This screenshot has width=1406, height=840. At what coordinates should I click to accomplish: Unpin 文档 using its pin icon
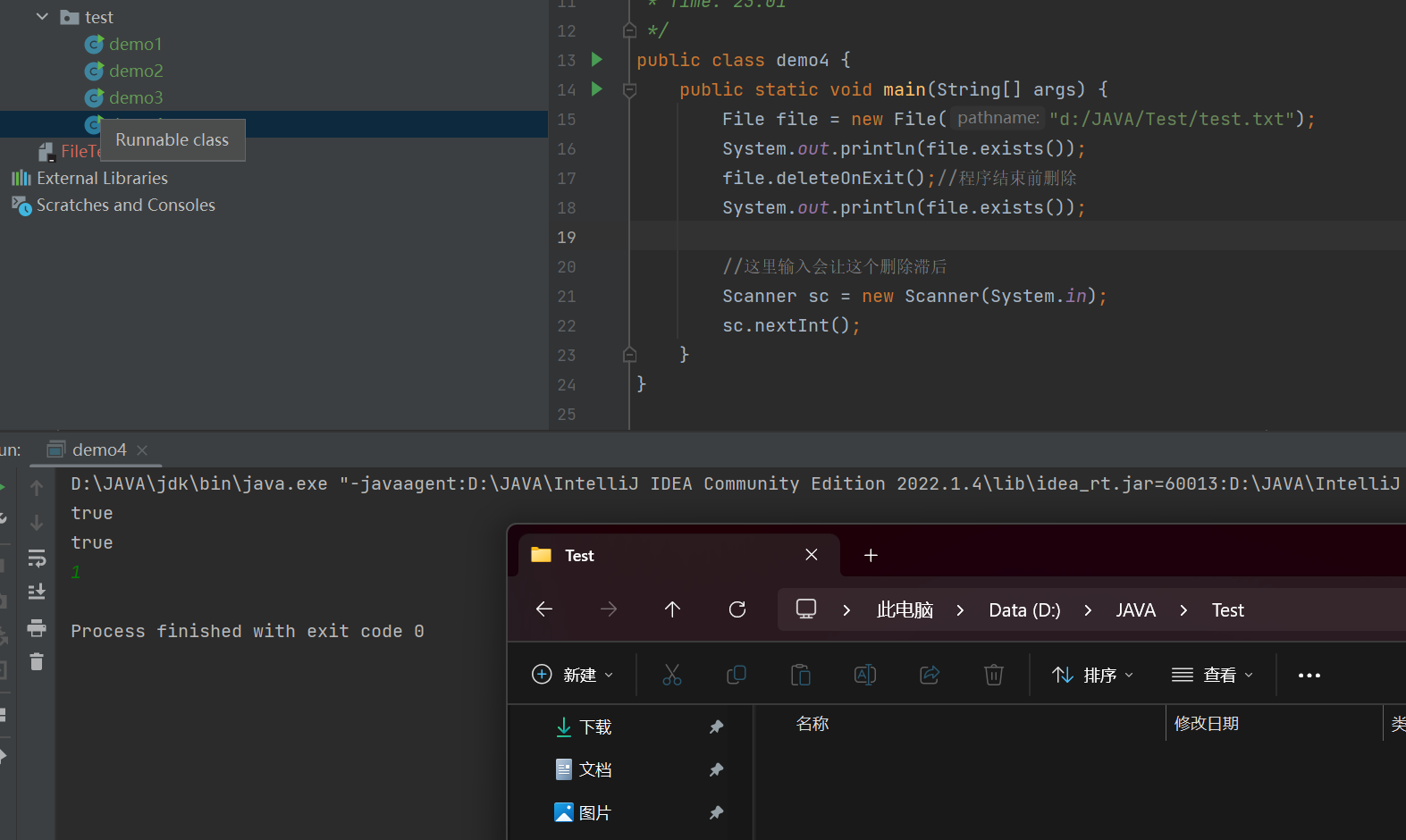[x=716, y=769]
